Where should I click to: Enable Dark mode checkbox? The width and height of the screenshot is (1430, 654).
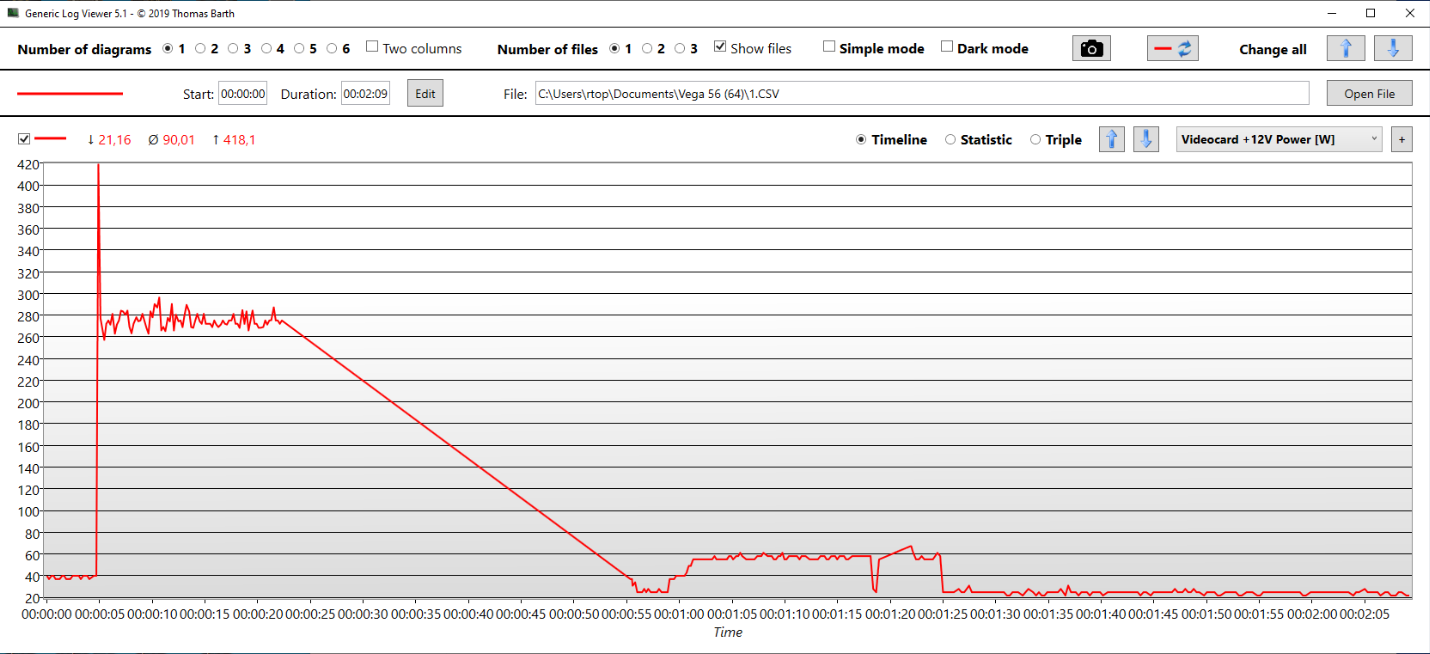pyautogui.click(x=947, y=47)
